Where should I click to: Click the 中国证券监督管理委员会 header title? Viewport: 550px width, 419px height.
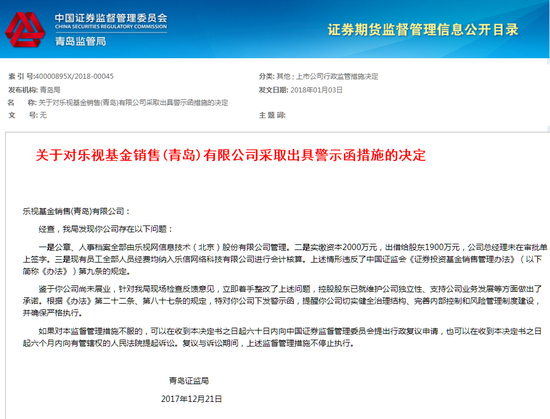[x=111, y=18]
